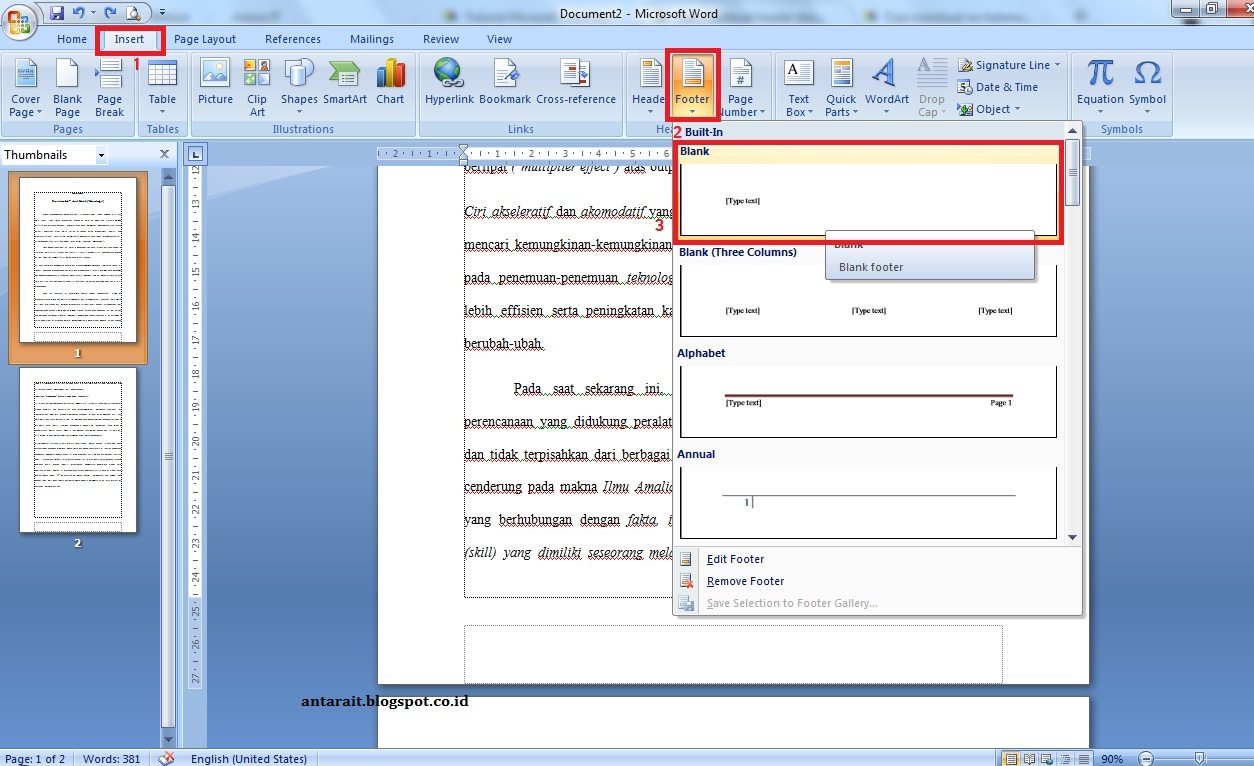Open the References ribbon tab

pyautogui.click(x=292, y=39)
